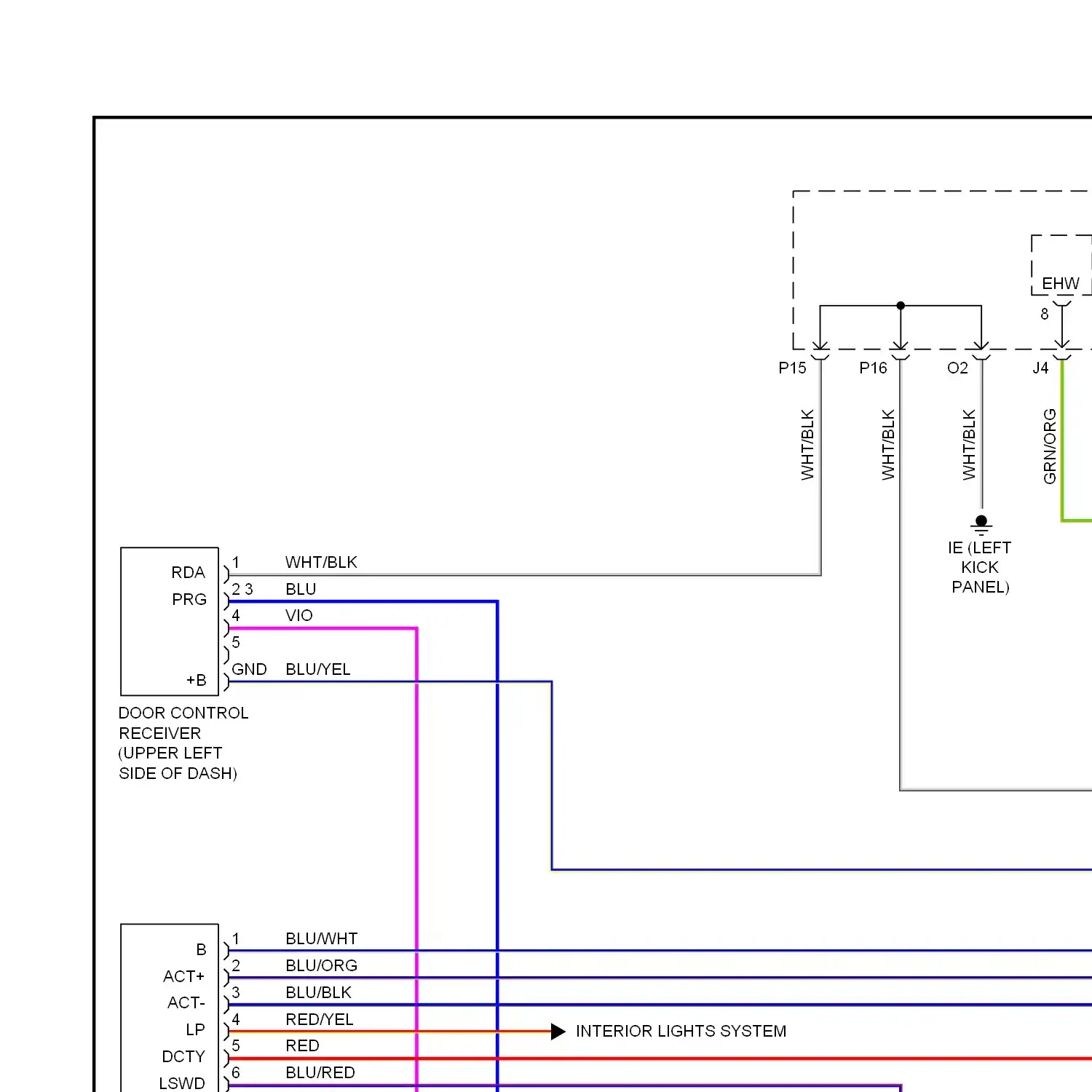The height and width of the screenshot is (1092, 1092).
Task: Select the ACT- terminal label
Action: pyautogui.click(x=186, y=1002)
